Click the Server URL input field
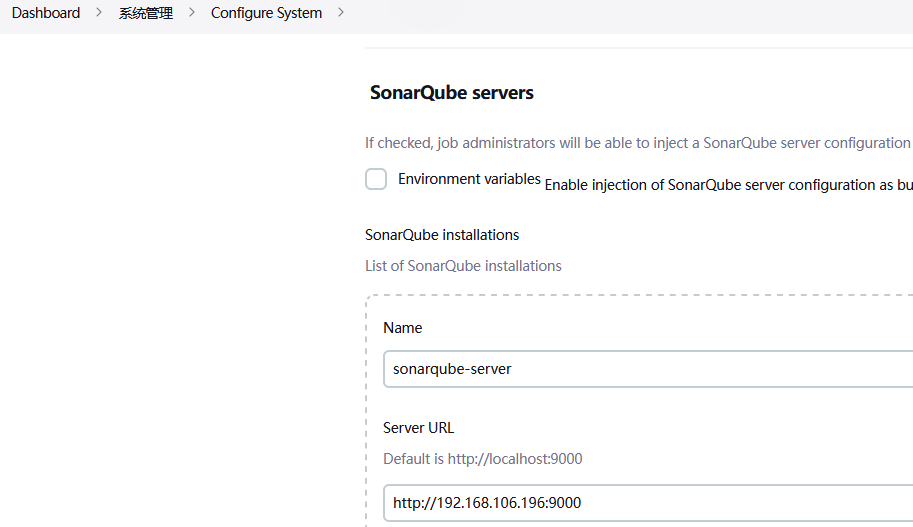This screenshot has height=527, width=913. click(640, 503)
